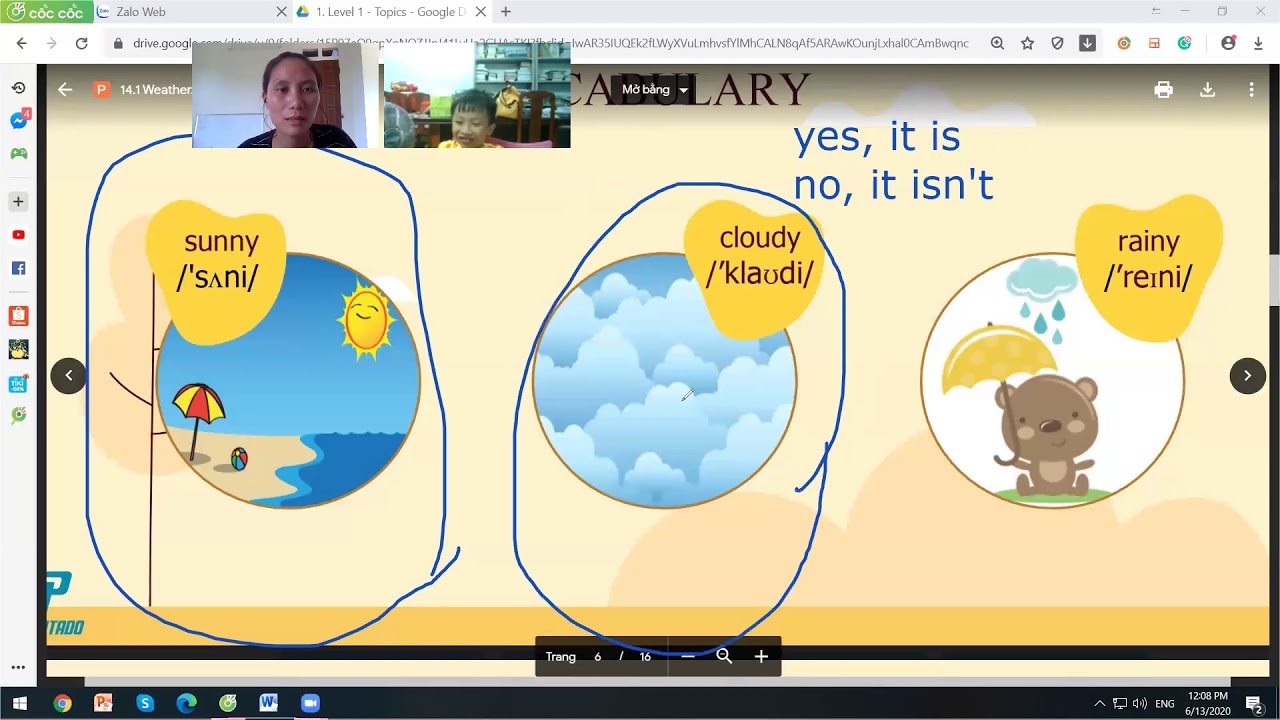Open the browser shield protection icon
Viewport: 1280px width, 720px height.
[1057, 44]
